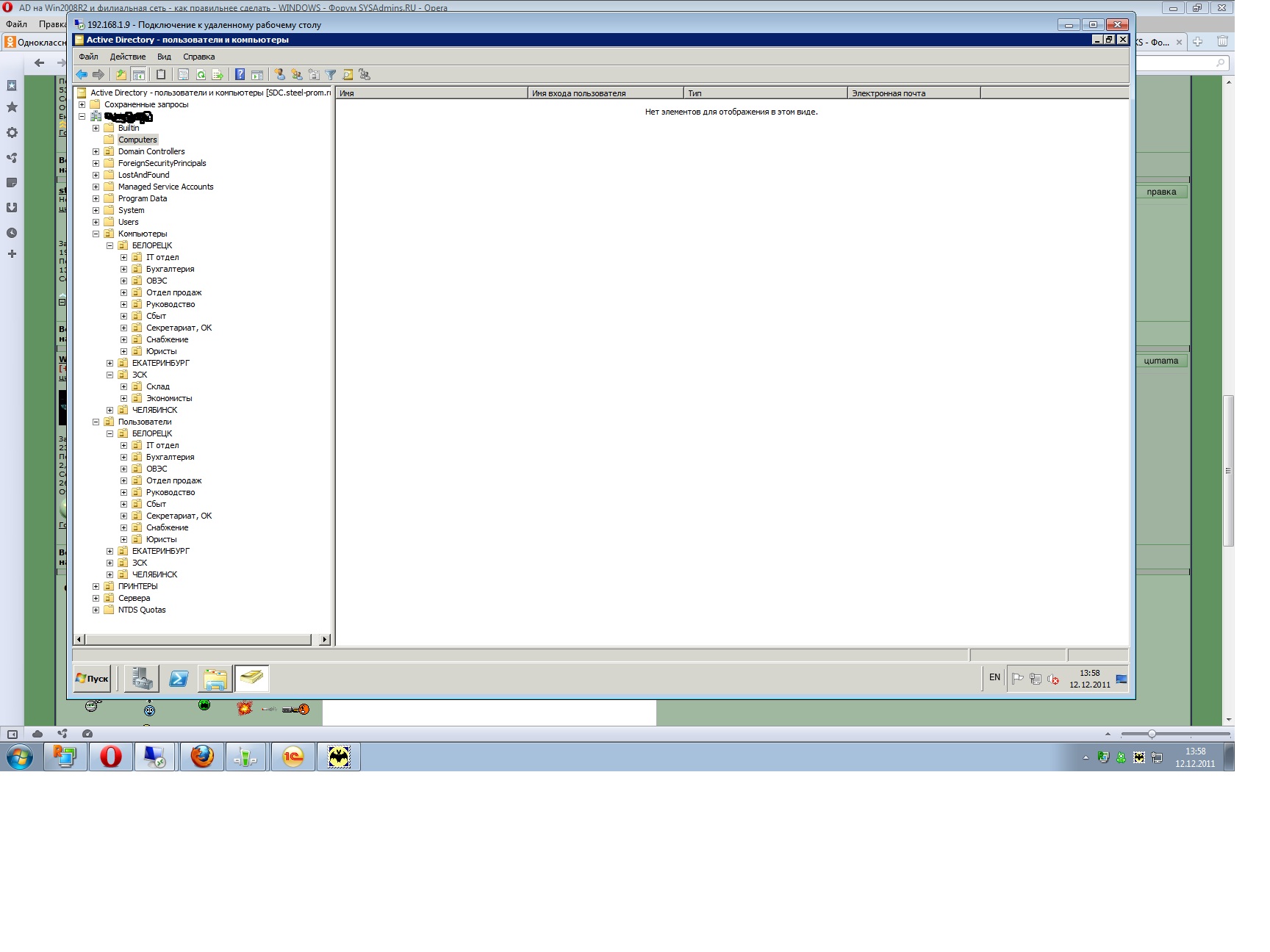Click the EN language indicator on remote taskbar

point(994,677)
